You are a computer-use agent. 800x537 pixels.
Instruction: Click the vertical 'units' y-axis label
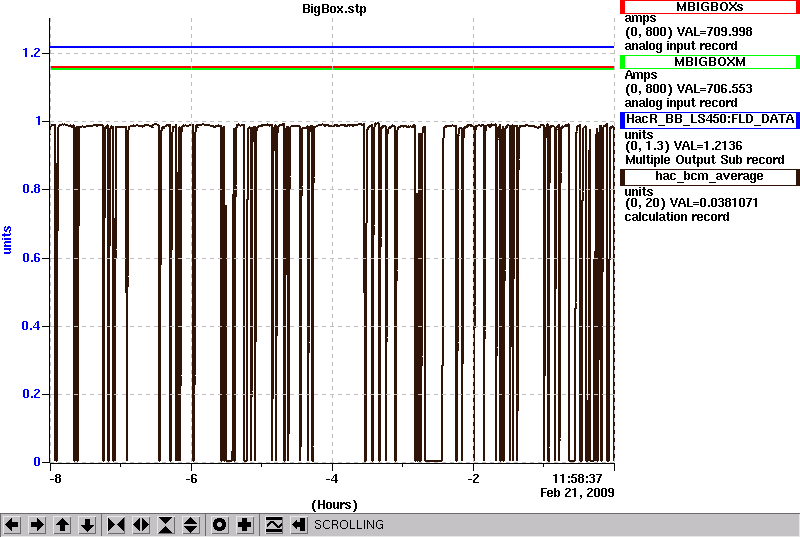tap(7, 240)
